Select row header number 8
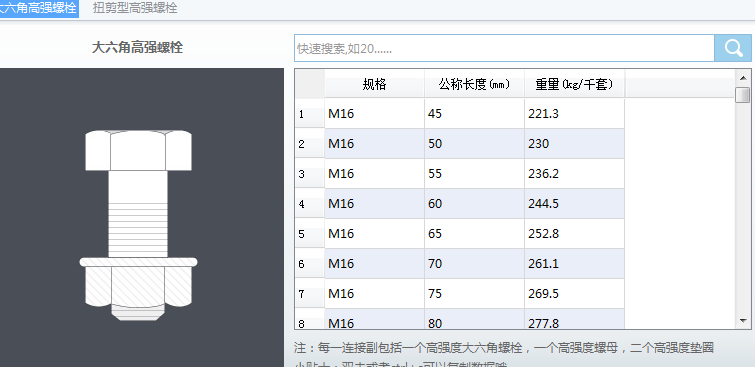Screen dimensions: 755x367 pos(310,319)
